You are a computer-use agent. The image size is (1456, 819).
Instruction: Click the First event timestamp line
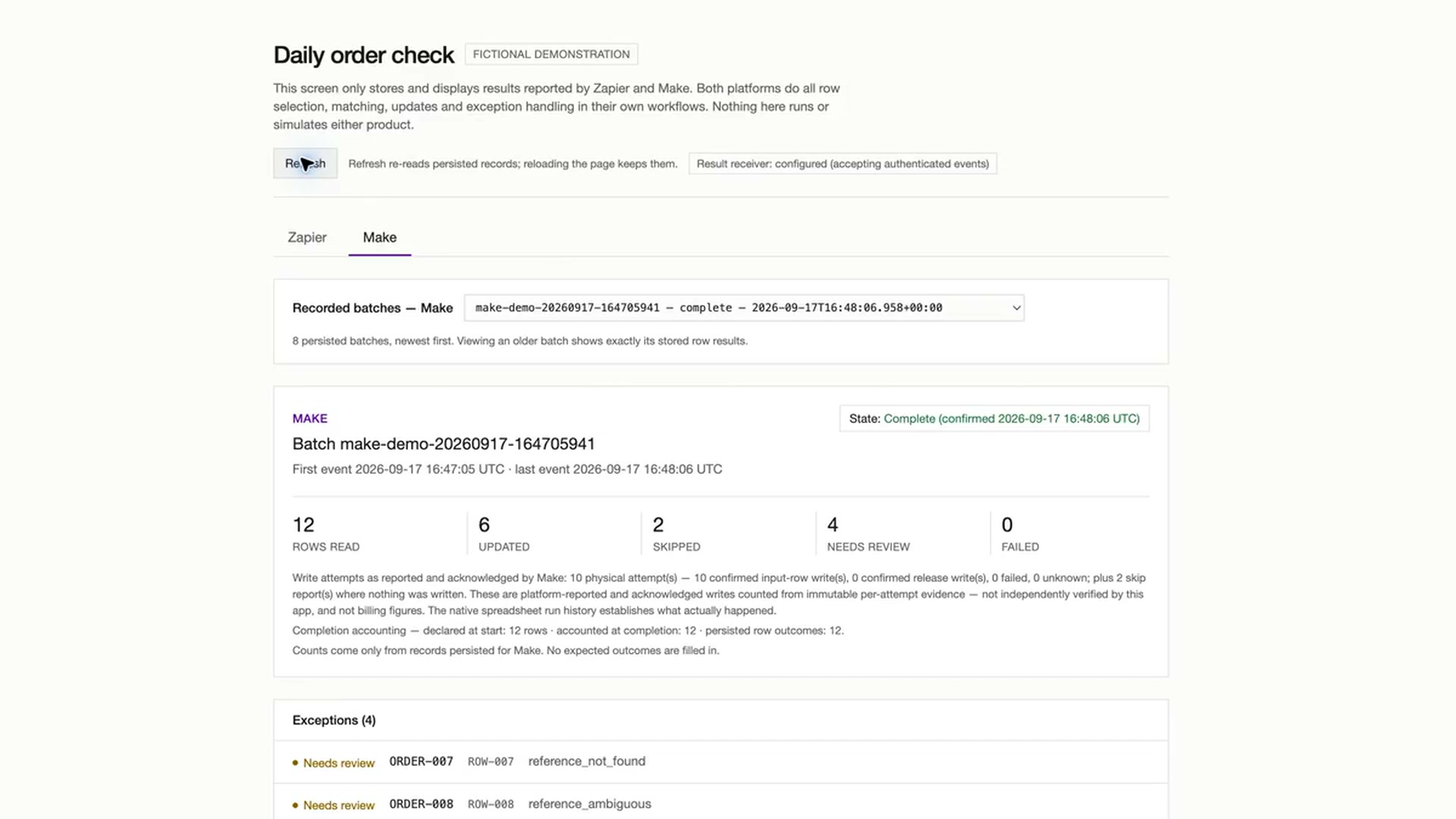point(507,469)
